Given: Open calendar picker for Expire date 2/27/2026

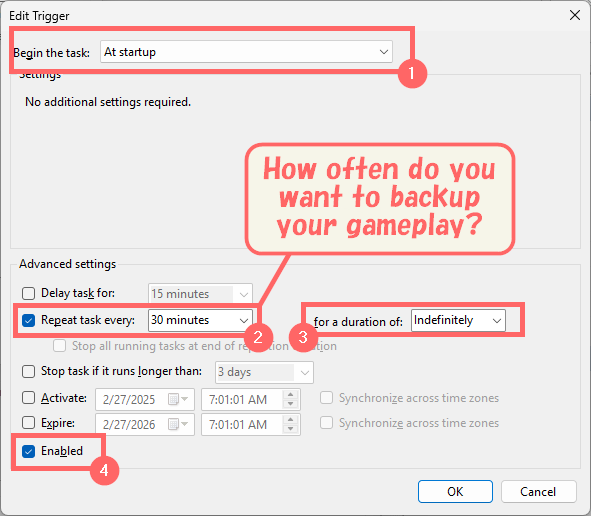Looking at the screenshot, I should click(178, 424).
